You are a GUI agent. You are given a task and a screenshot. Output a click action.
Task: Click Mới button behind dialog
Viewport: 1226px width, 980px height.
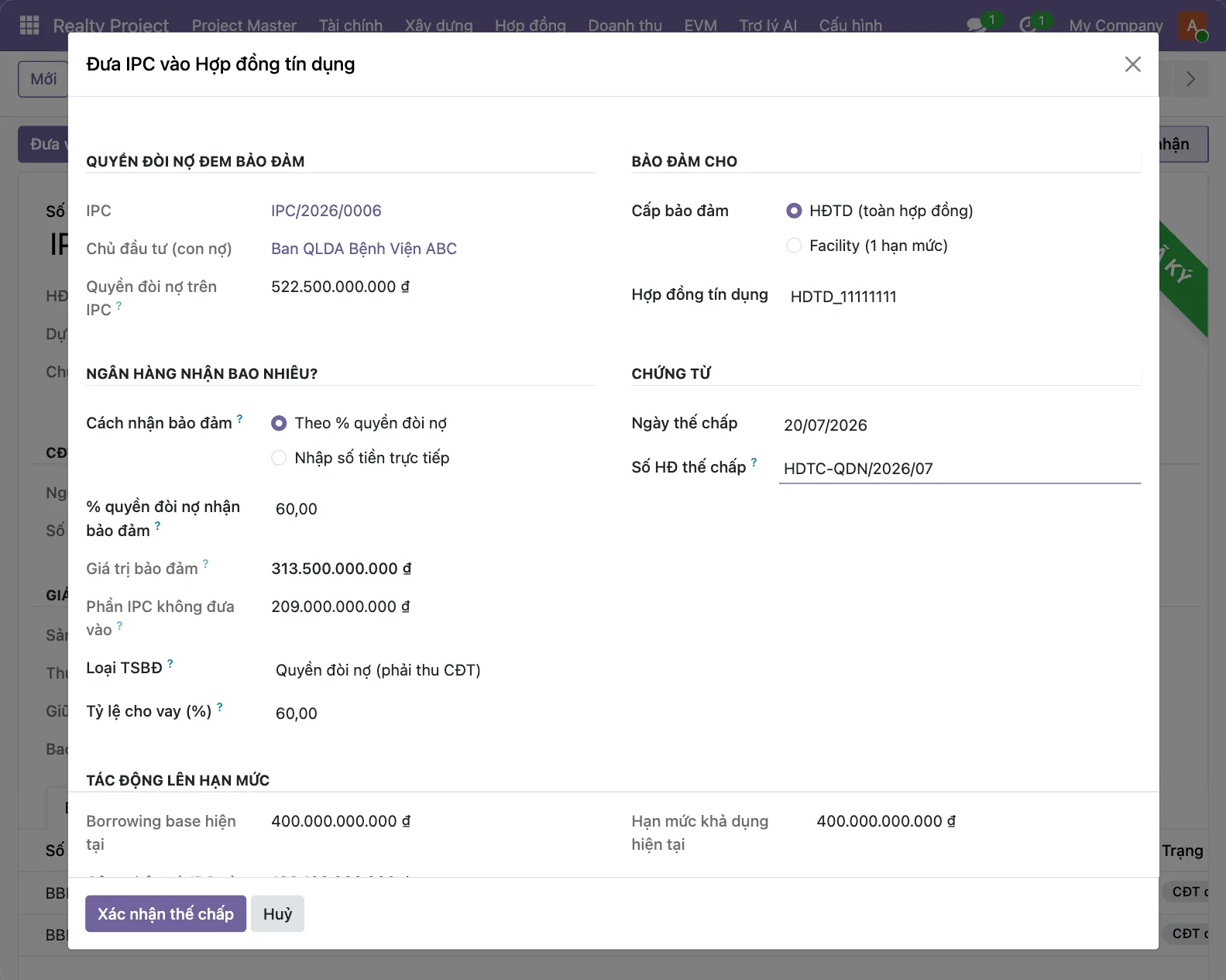pyautogui.click(x=43, y=79)
